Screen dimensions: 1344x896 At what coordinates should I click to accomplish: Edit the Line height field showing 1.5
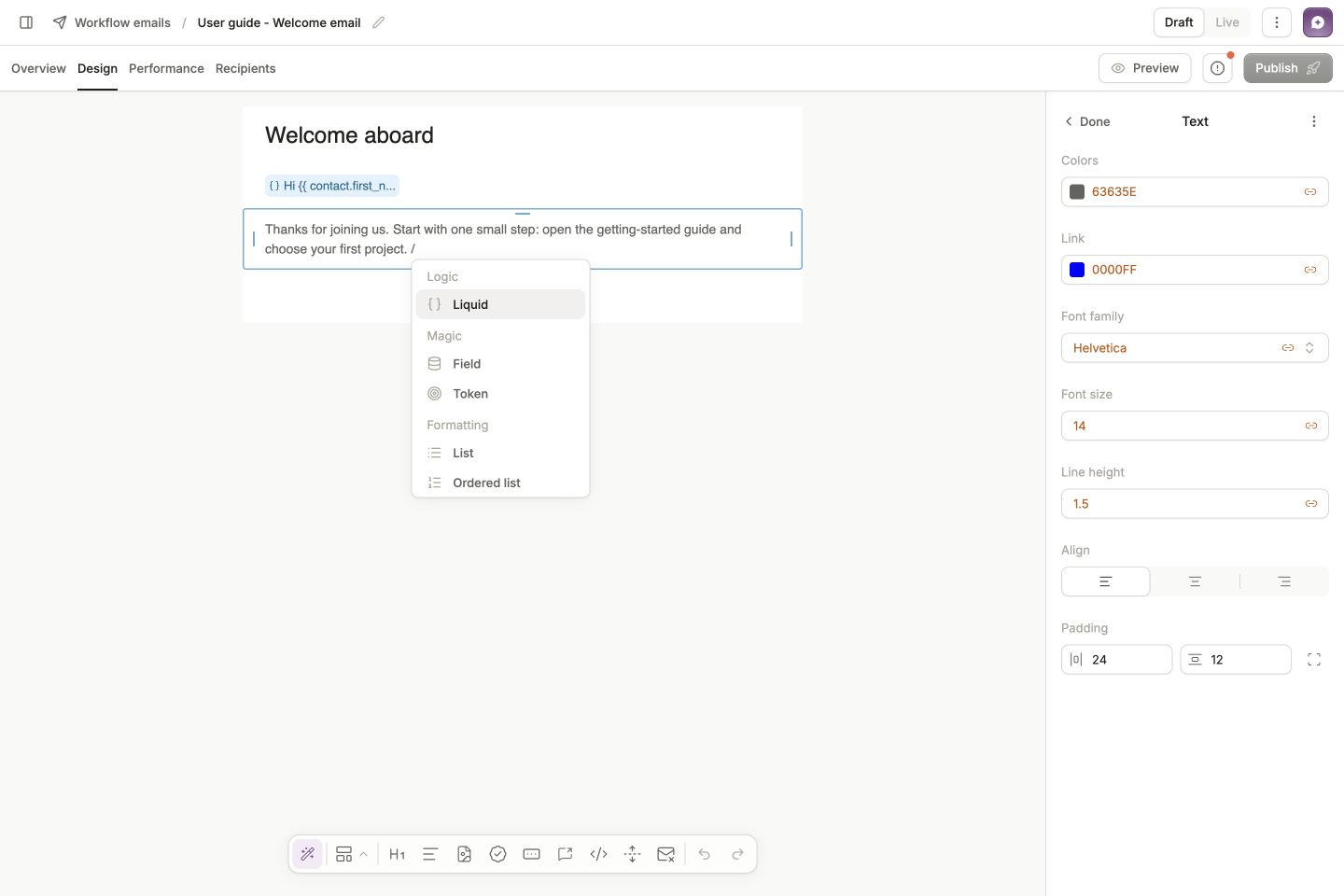(x=1195, y=504)
